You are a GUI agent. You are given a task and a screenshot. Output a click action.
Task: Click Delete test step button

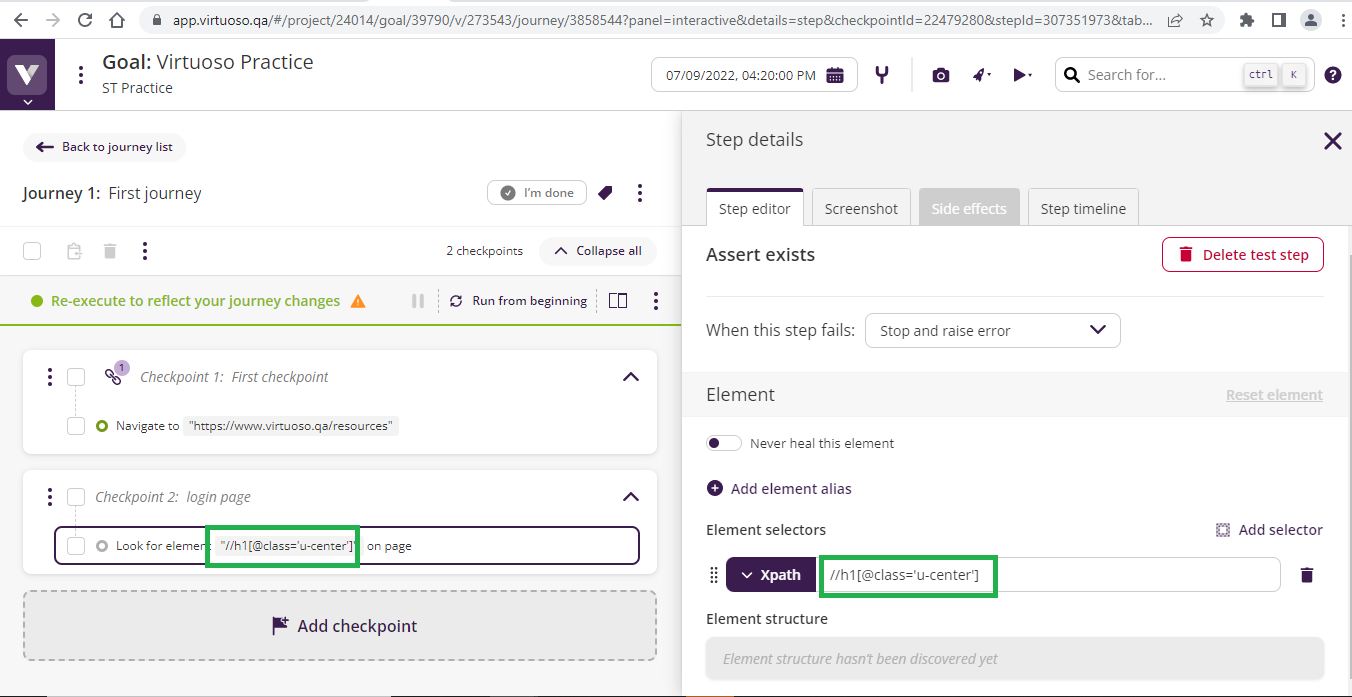point(1242,255)
